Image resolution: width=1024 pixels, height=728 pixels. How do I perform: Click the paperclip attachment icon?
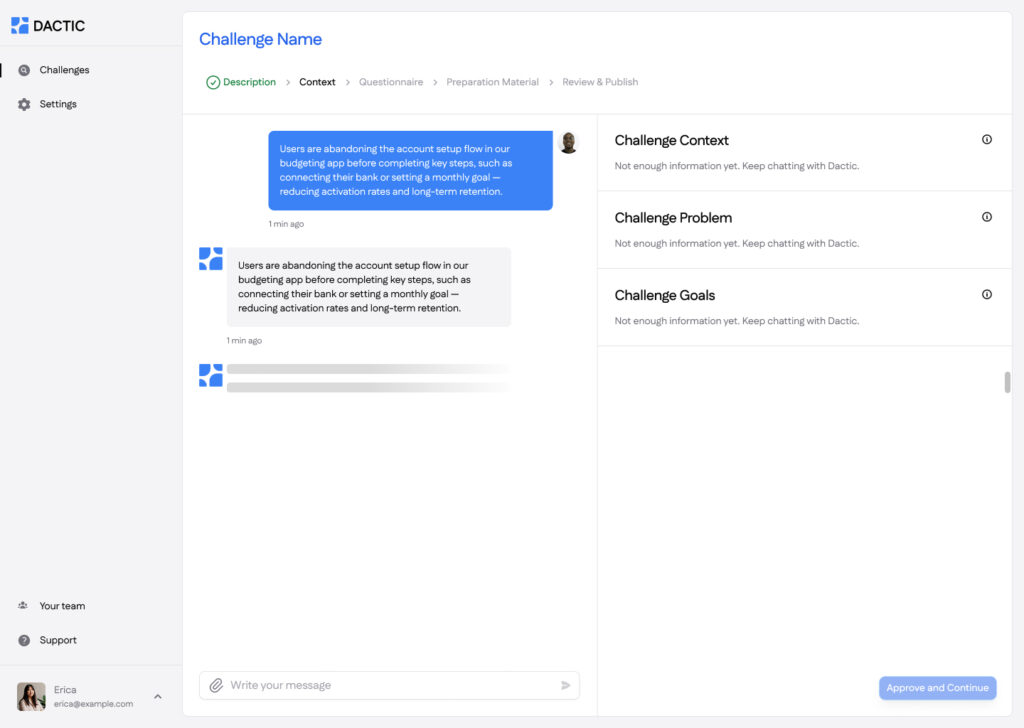pyautogui.click(x=215, y=685)
